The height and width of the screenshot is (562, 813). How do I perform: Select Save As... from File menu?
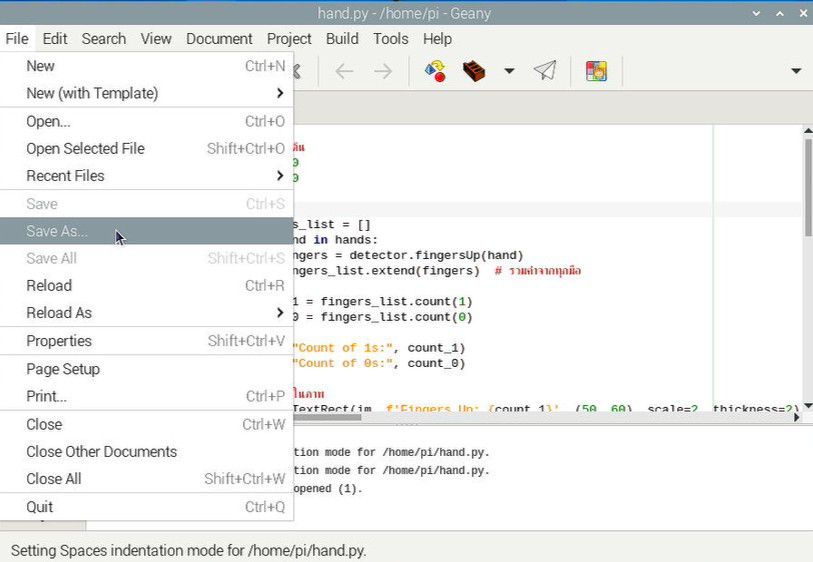(x=57, y=231)
